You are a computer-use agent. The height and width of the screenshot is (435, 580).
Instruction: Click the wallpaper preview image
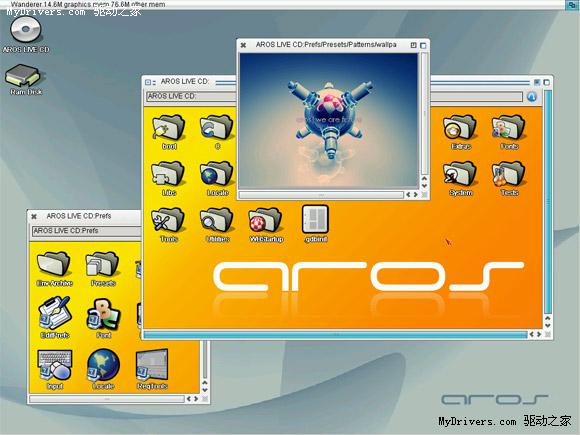point(329,120)
